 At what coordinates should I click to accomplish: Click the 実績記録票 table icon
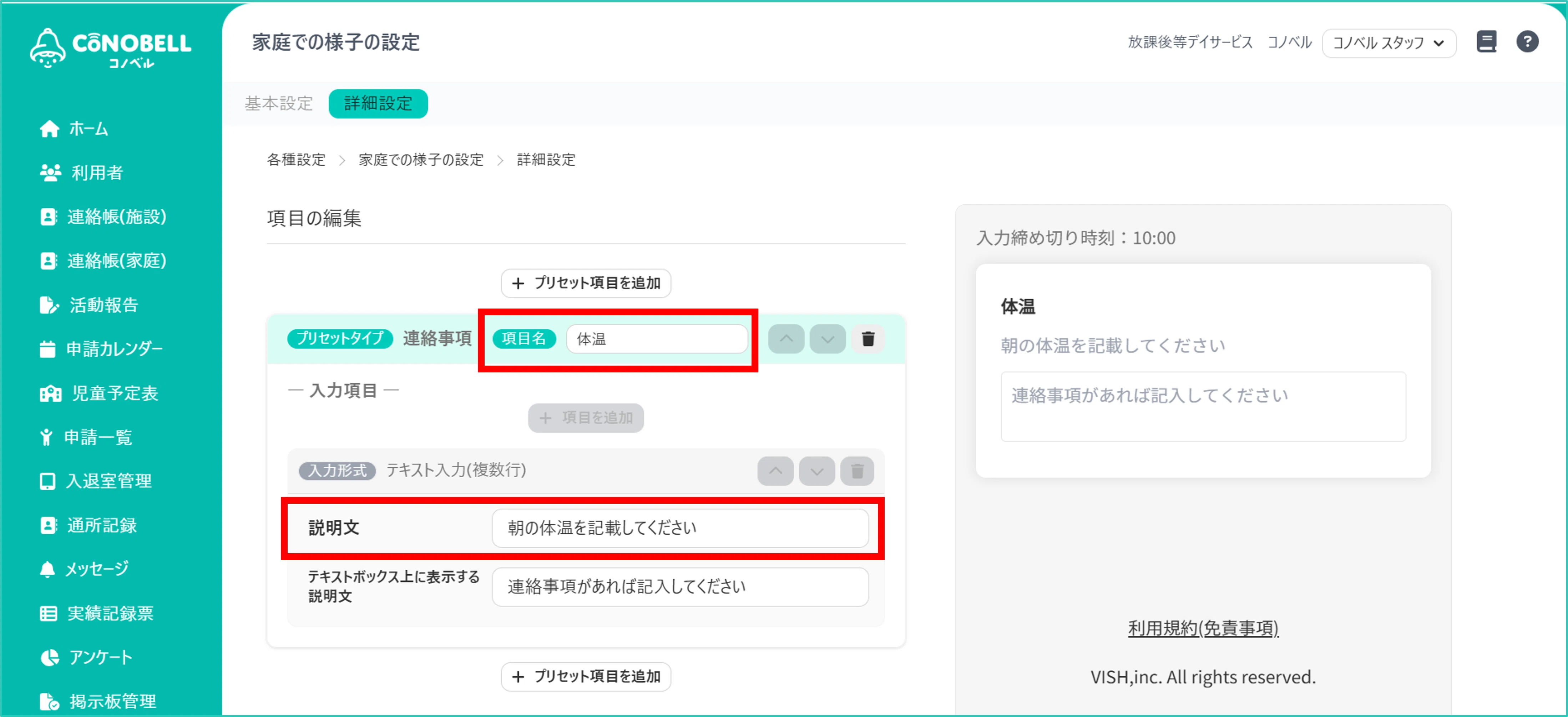(48, 613)
